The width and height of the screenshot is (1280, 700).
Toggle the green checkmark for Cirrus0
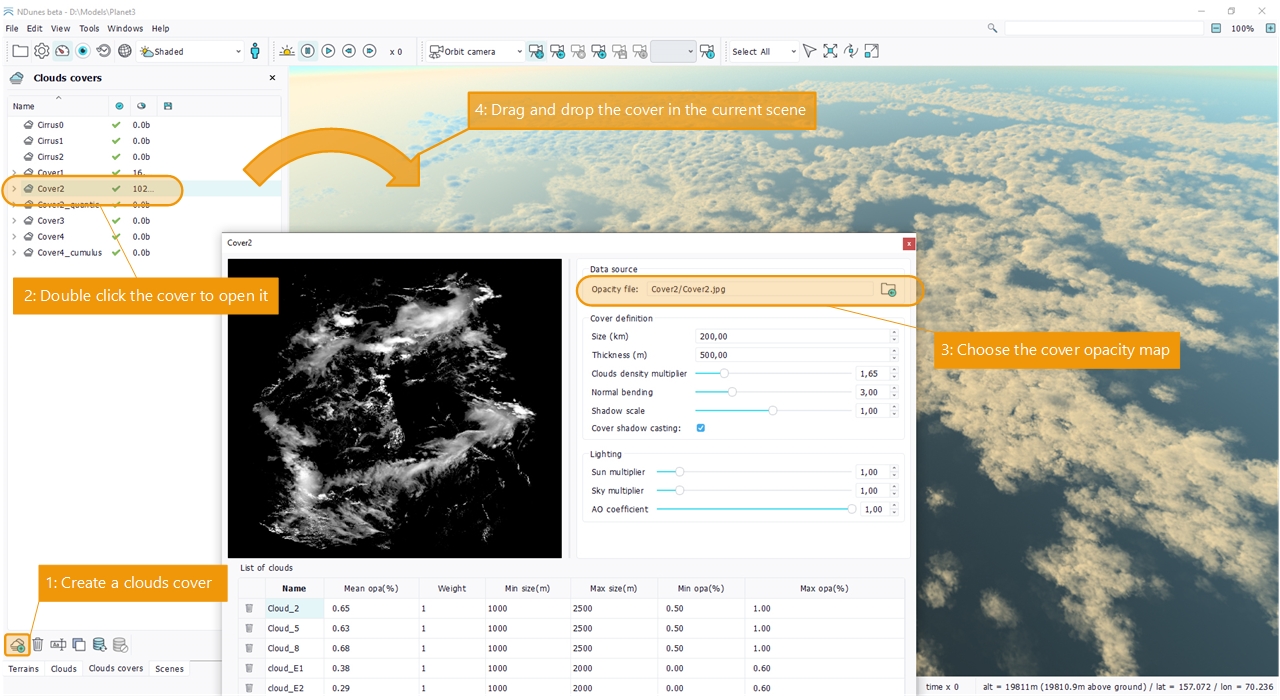[x=116, y=125]
